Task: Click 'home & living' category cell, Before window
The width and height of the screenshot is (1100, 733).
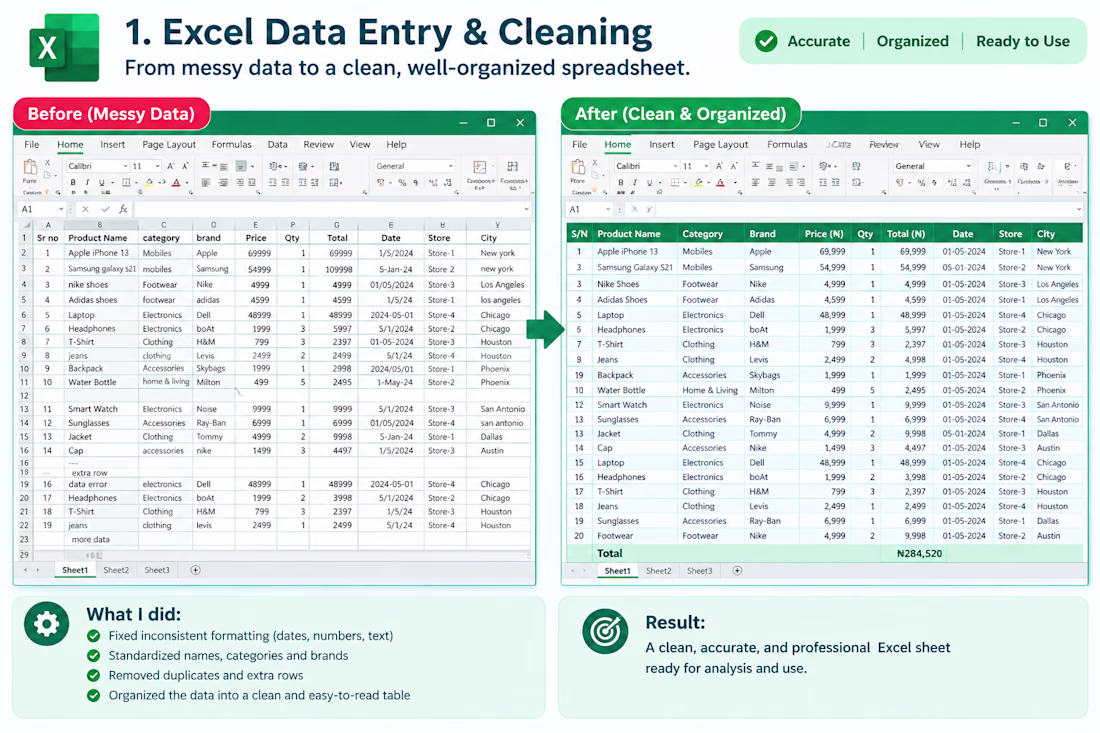Action: click(x=166, y=382)
